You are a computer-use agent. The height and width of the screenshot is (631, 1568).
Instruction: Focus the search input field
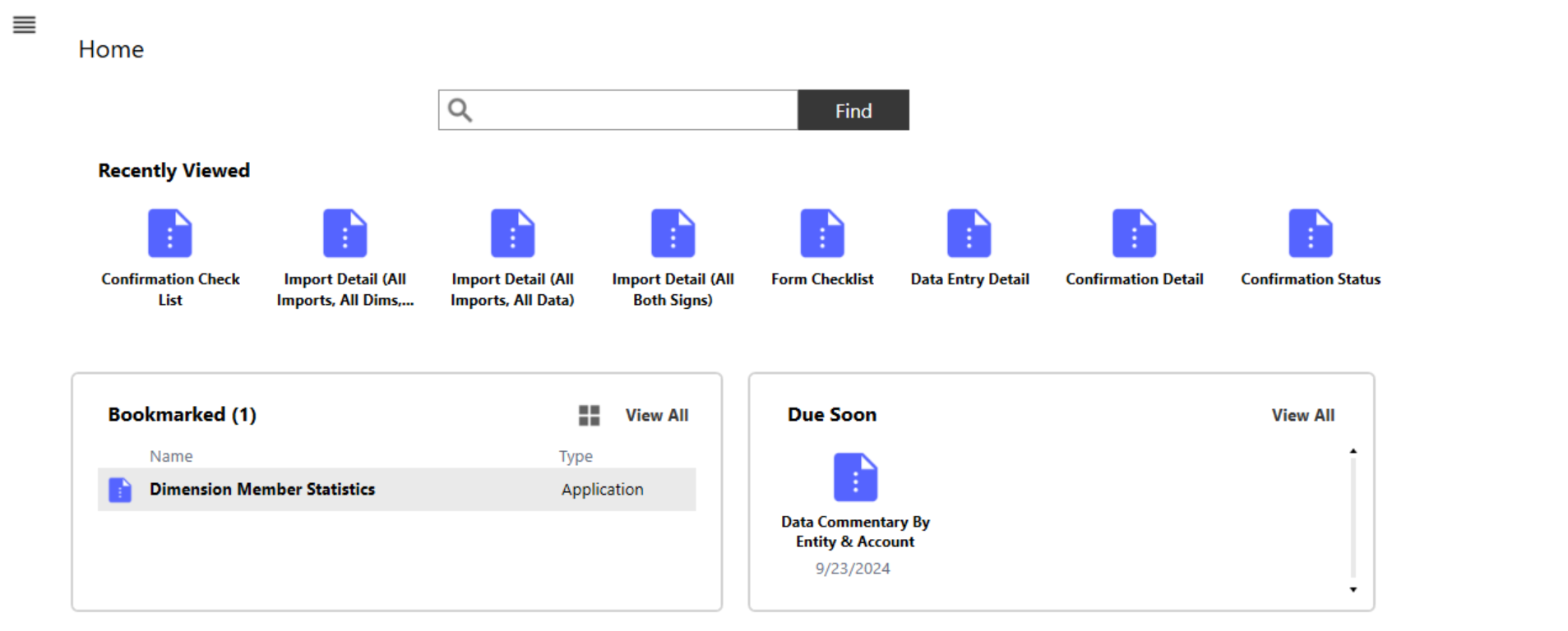click(x=633, y=110)
